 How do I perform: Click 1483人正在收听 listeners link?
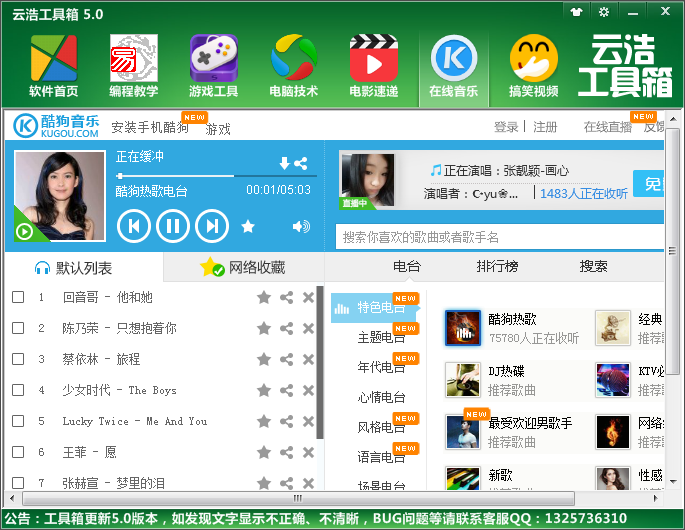pyautogui.click(x=584, y=194)
